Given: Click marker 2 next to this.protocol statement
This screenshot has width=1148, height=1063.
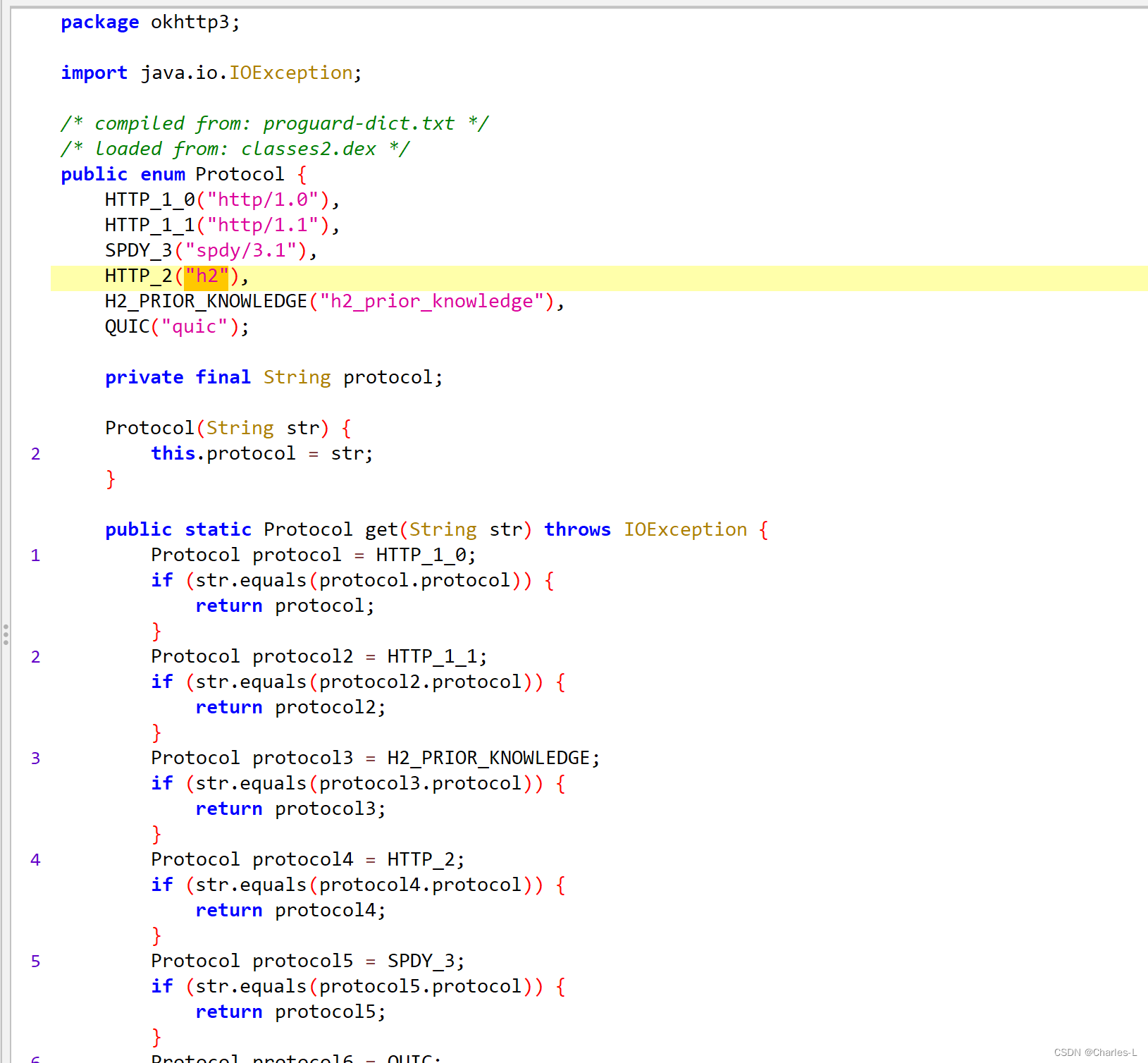Looking at the screenshot, I should (x=35, y=454).
